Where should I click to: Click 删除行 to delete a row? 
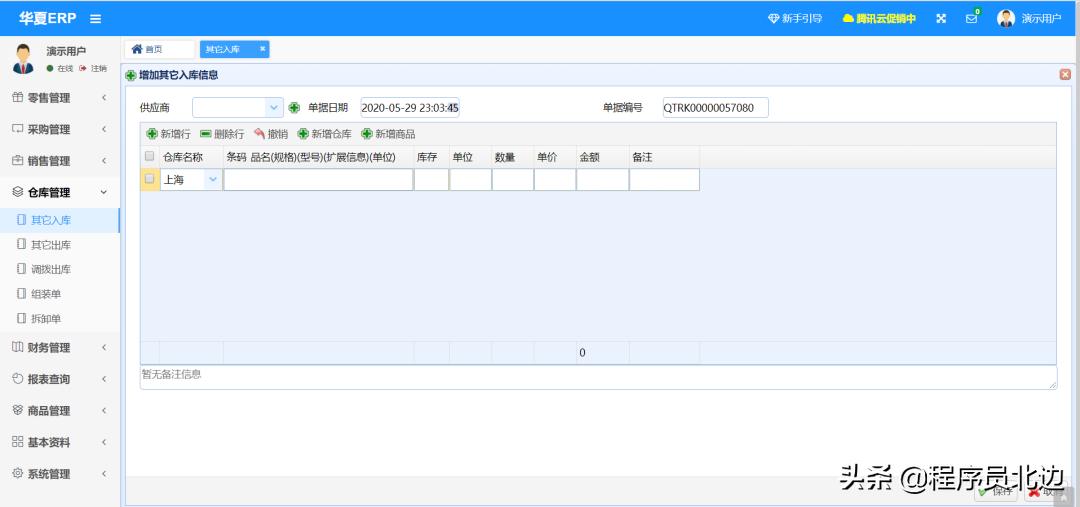click(x=222, y=134)
